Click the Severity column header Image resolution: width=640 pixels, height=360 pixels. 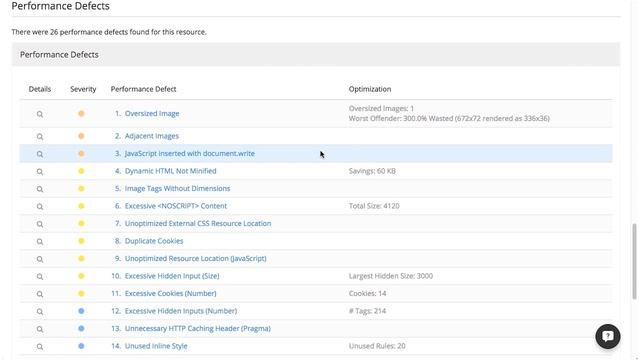83,89
